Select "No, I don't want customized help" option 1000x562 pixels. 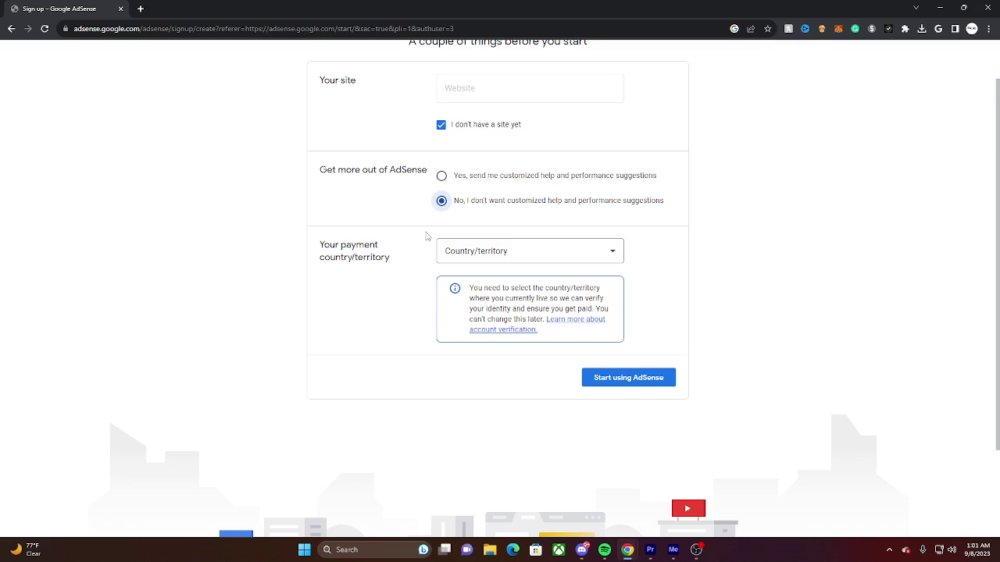[x=441, y=200]
